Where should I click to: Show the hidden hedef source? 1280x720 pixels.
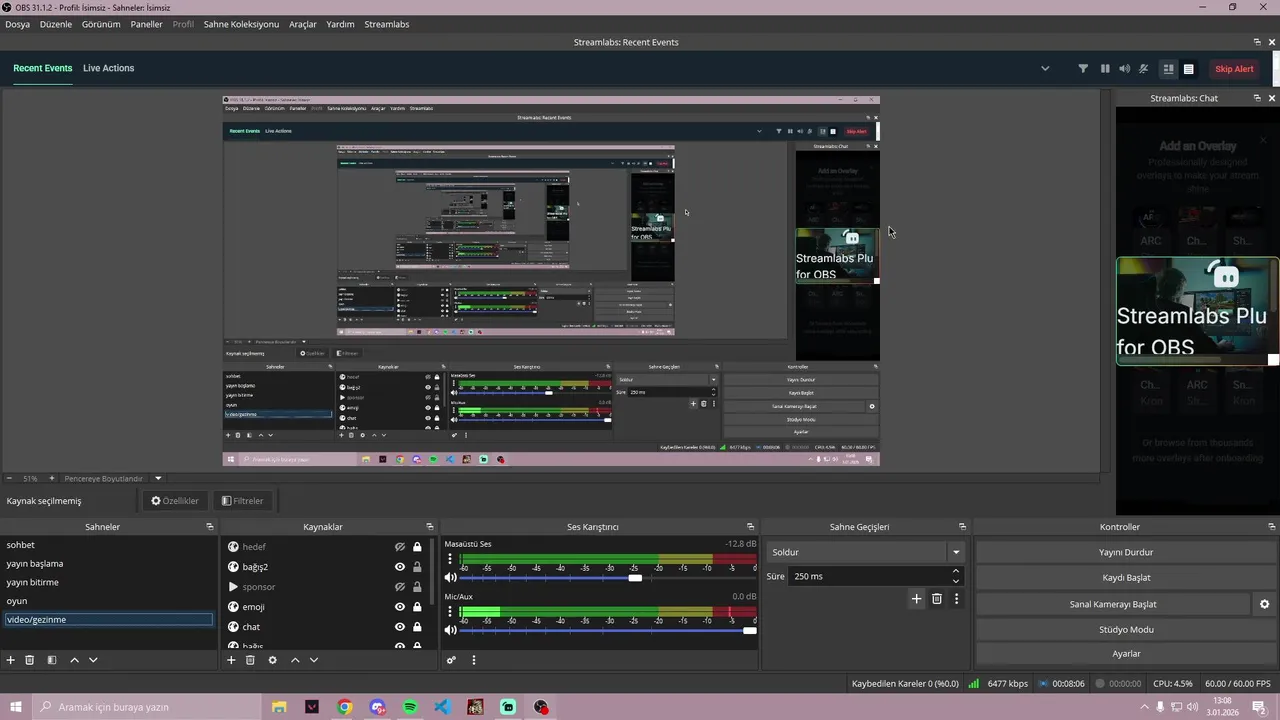[x=400, y=547]
